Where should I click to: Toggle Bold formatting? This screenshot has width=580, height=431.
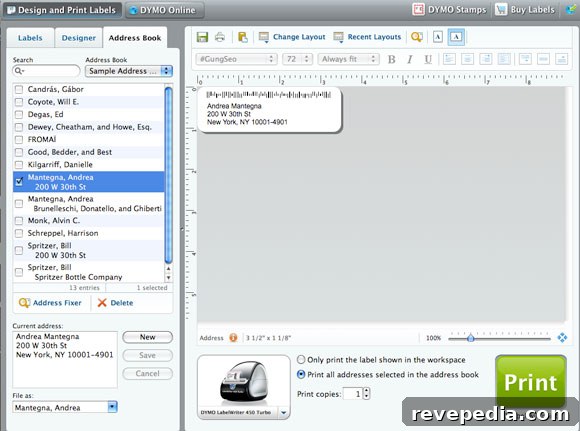click(391, 59)
